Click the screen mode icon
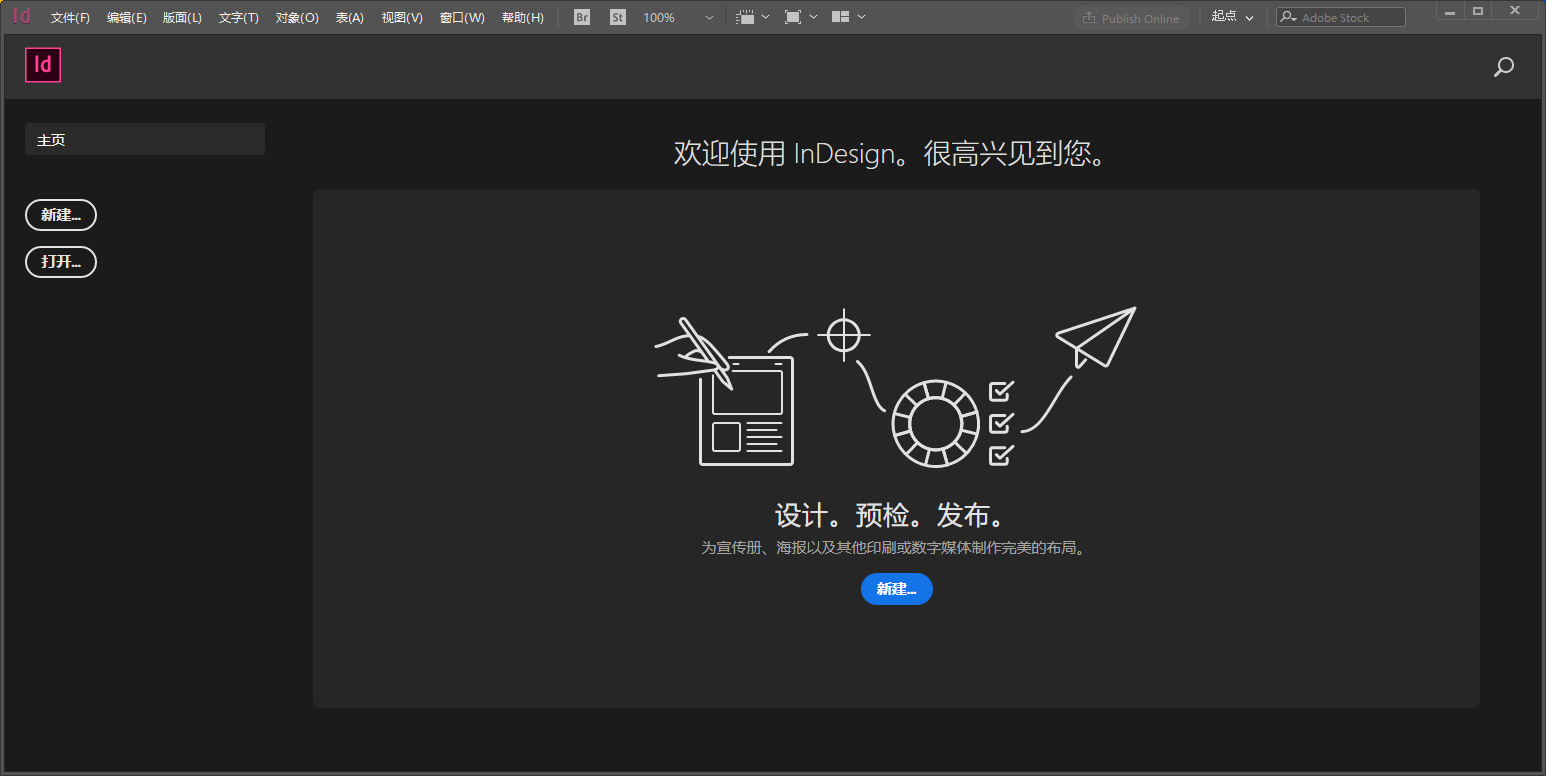The width and height of the screenshot is (1546, 776). tap(795, 16)
